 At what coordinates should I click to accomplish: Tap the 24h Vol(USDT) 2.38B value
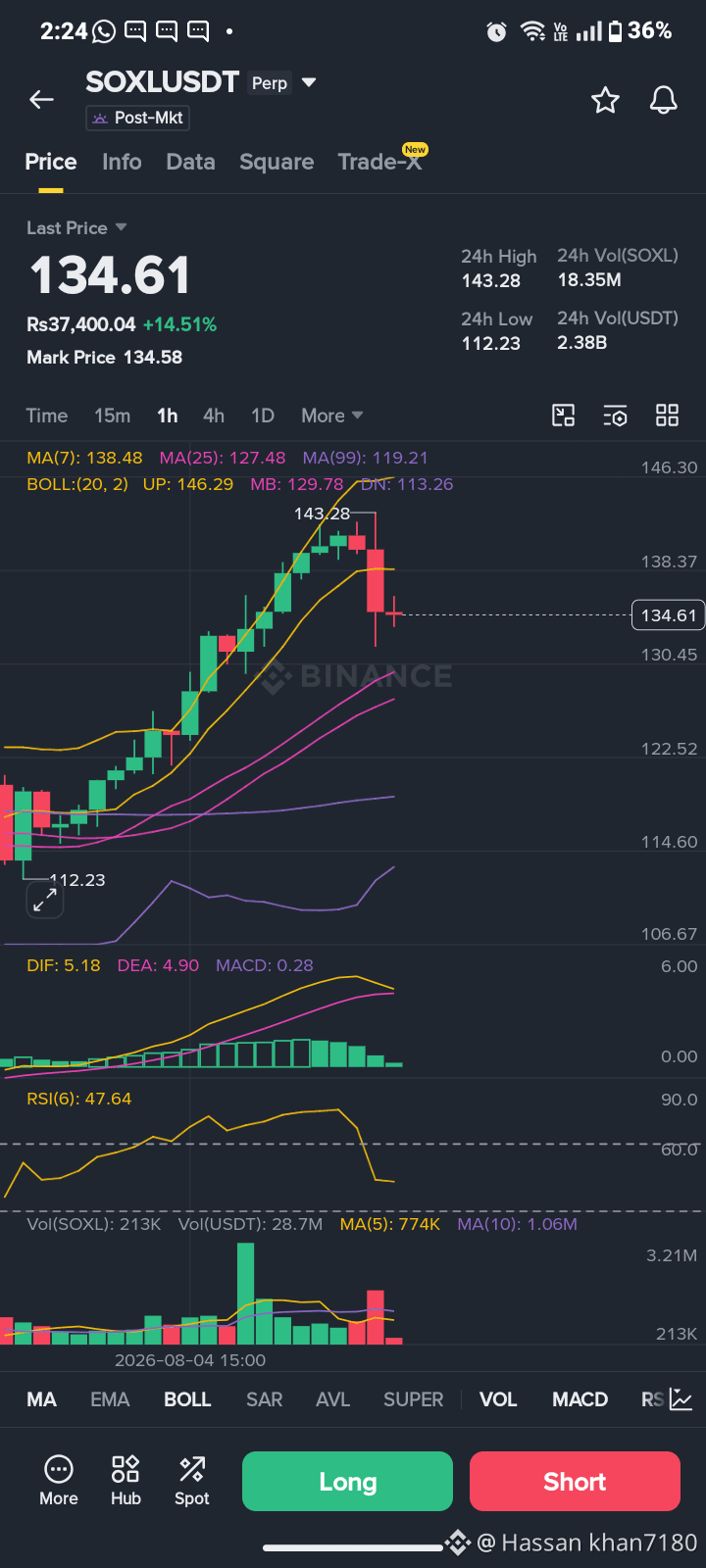click(582, 342)
